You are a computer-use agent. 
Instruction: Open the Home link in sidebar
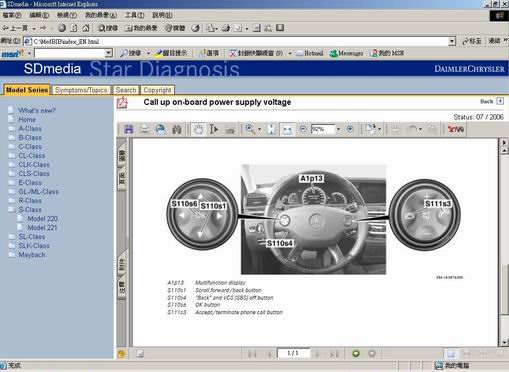tap(27, 119)
